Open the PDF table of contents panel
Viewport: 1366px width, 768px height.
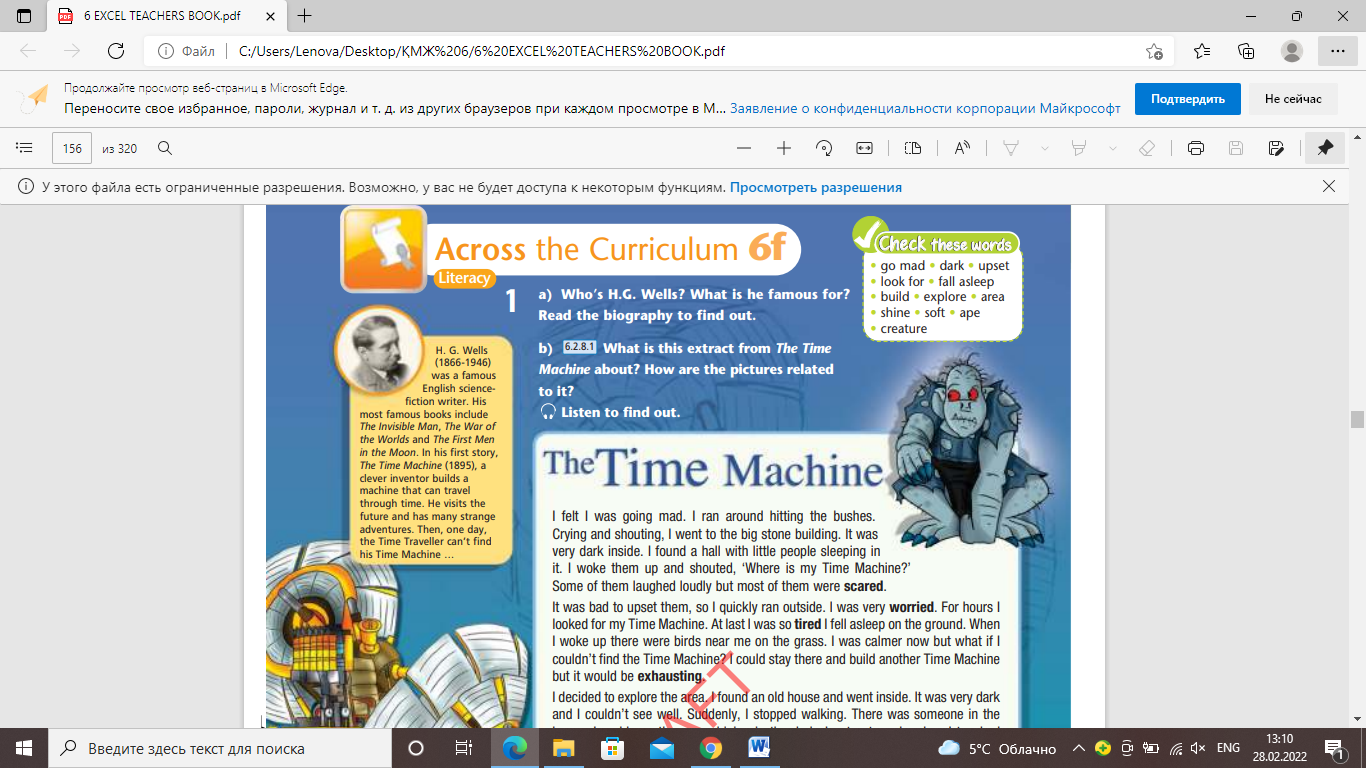click(x=25, y=148)
